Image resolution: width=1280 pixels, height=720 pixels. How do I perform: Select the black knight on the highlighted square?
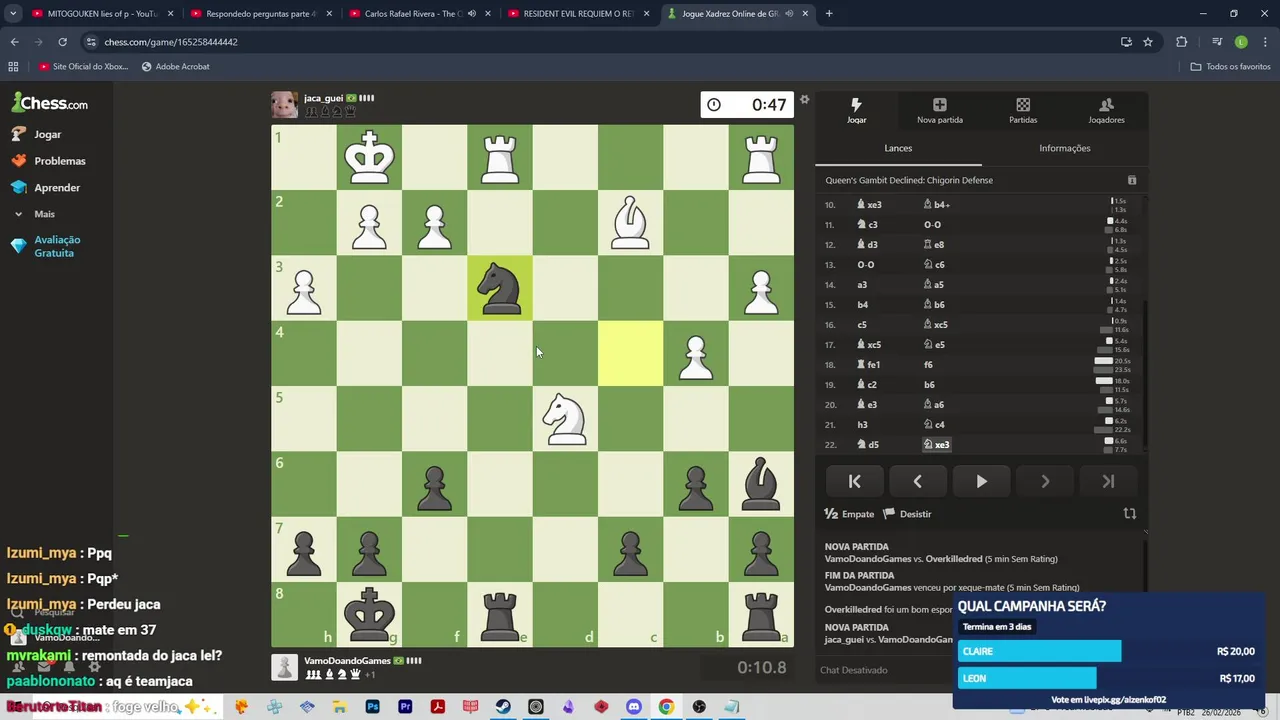coord(499,288)
